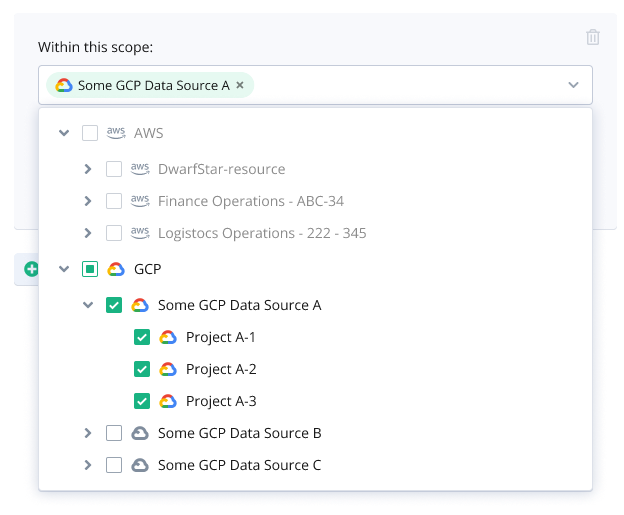
Task: Select the Some GCP Data Source C label
Action: tap(239, 465)
